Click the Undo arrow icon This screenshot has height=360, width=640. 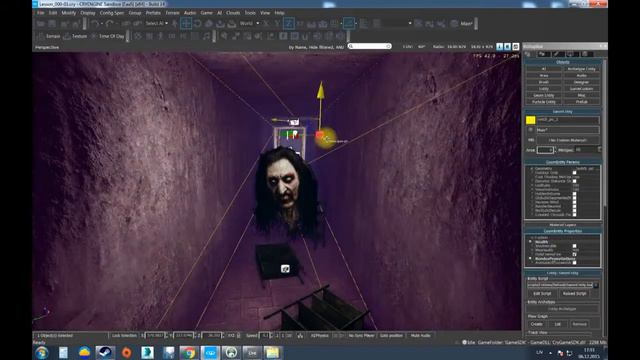(95, 24)
